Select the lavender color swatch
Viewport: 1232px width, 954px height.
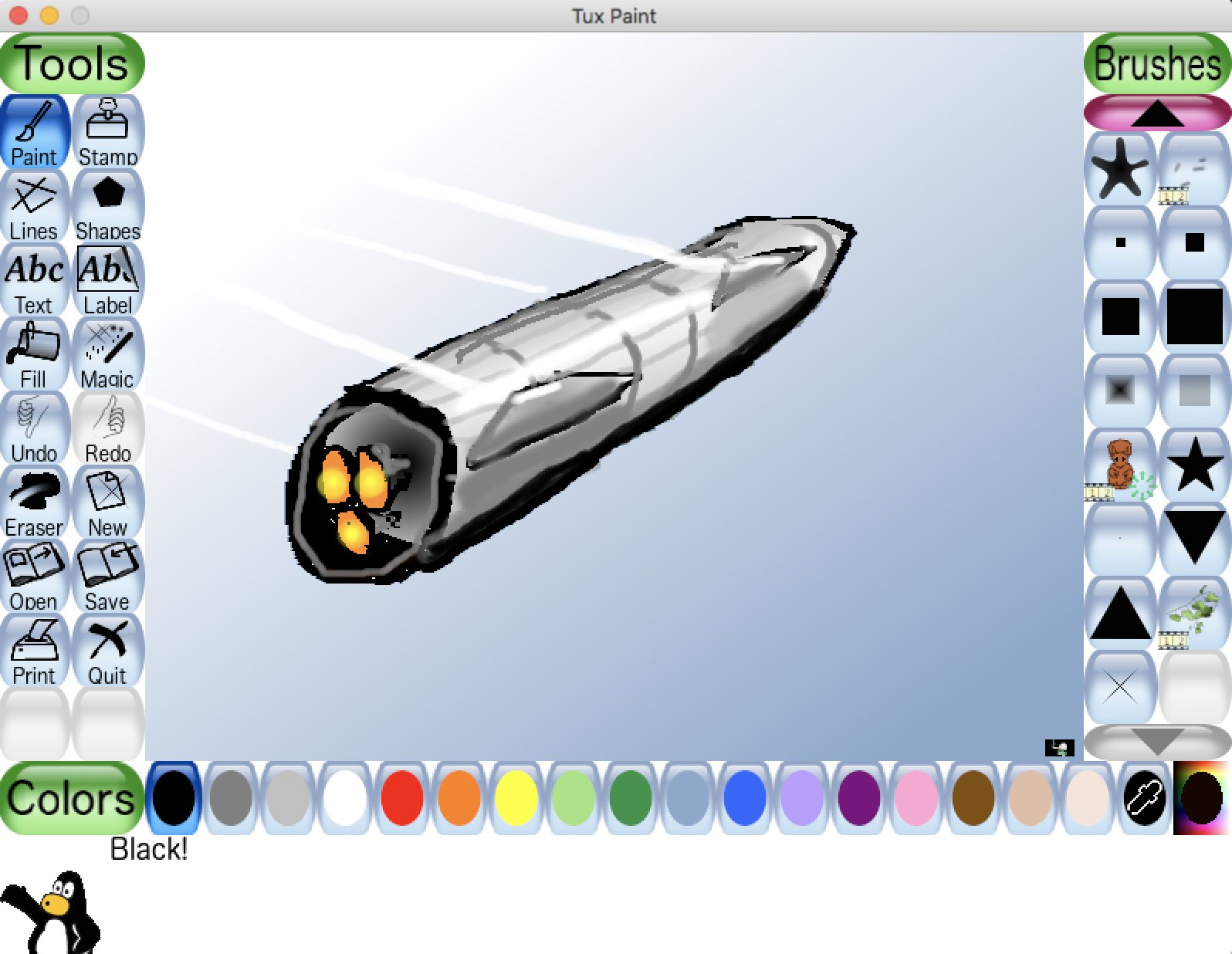(802, 797)
